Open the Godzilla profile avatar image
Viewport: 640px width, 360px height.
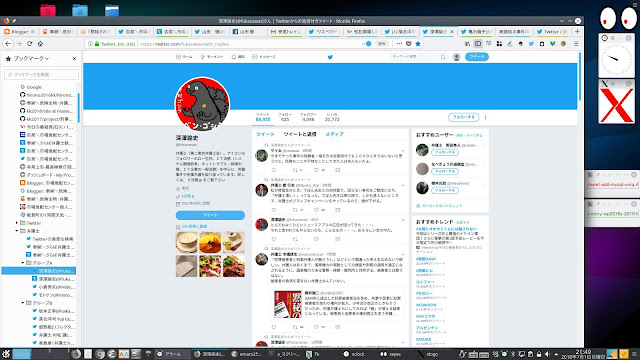(x=202, y=104)
